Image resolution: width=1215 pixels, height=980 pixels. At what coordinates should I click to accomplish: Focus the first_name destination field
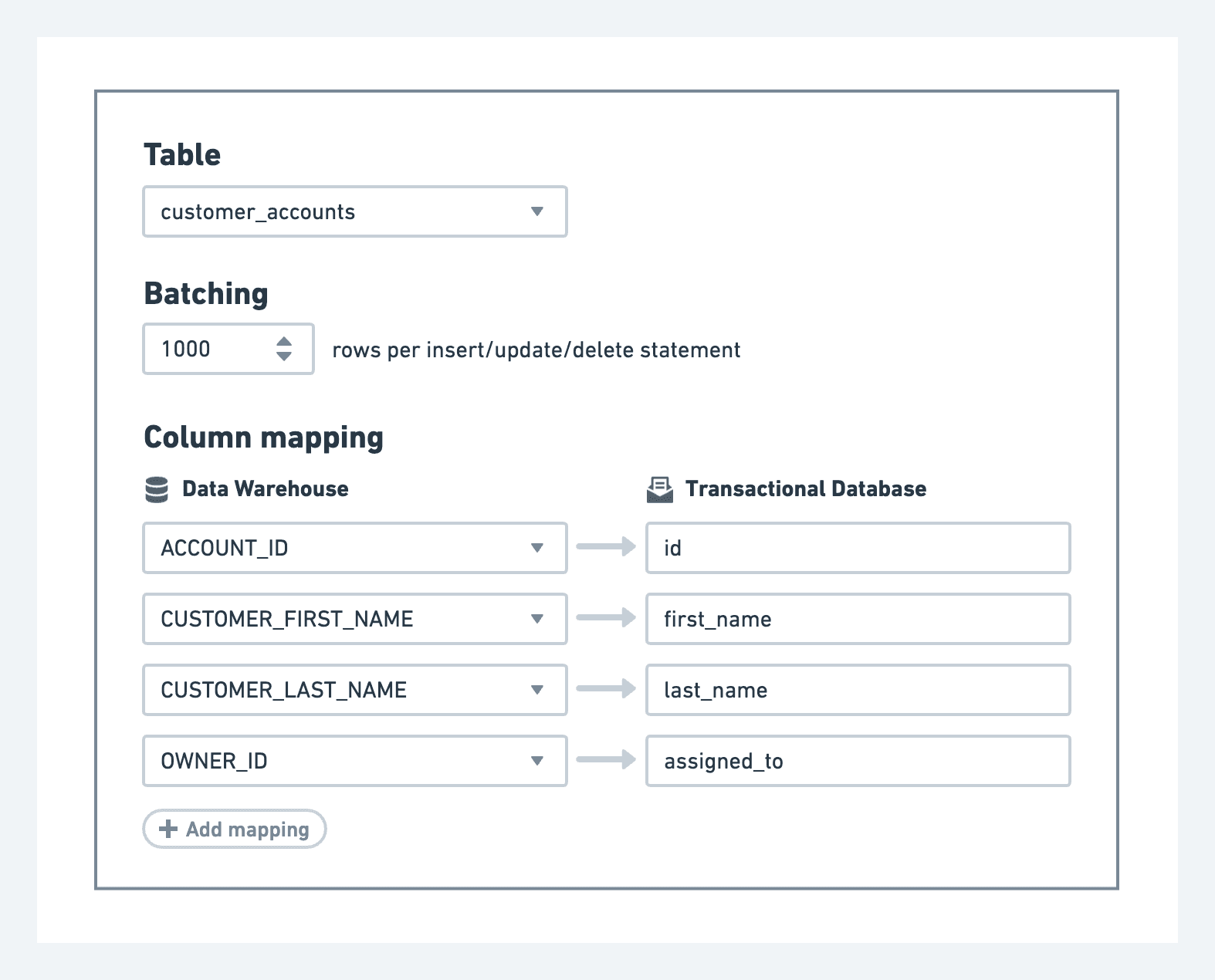pyautogui.click(x=858, y=619)
